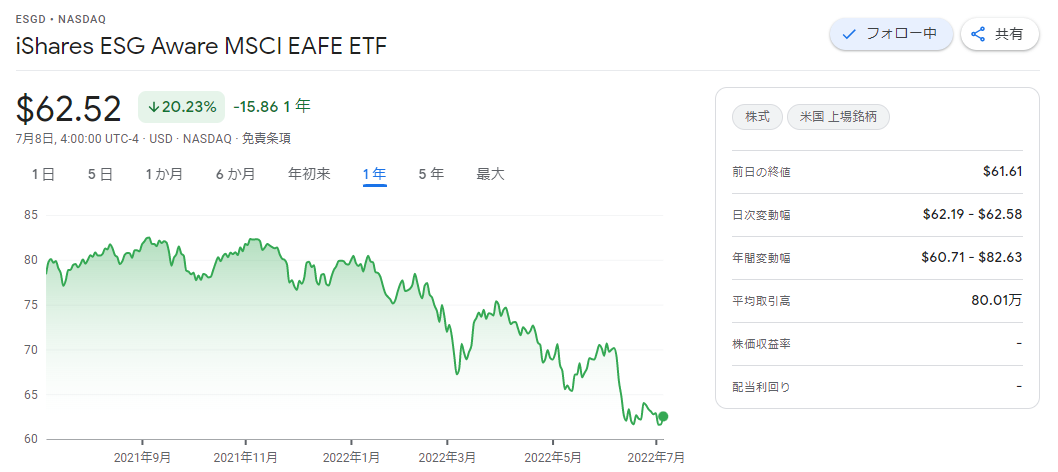Click the checkmark icon in フォロー中 button
The width and height of the screenshot is (1058, 472).
click(850, 34)
